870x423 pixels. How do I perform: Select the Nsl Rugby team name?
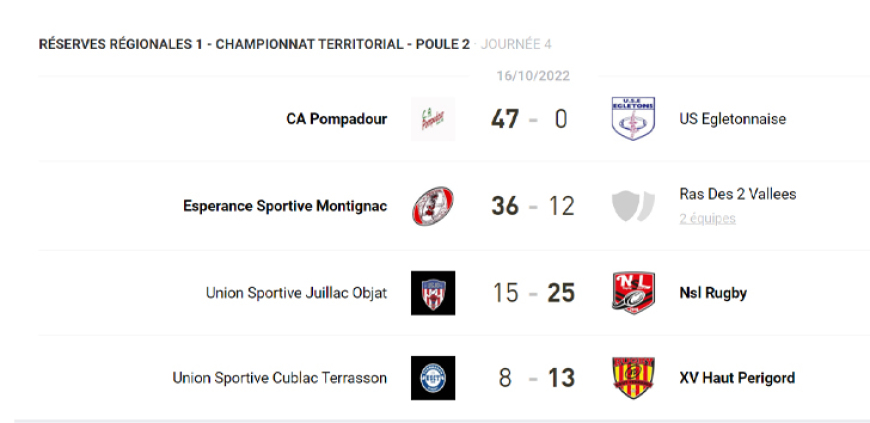(x=713, y=293)
